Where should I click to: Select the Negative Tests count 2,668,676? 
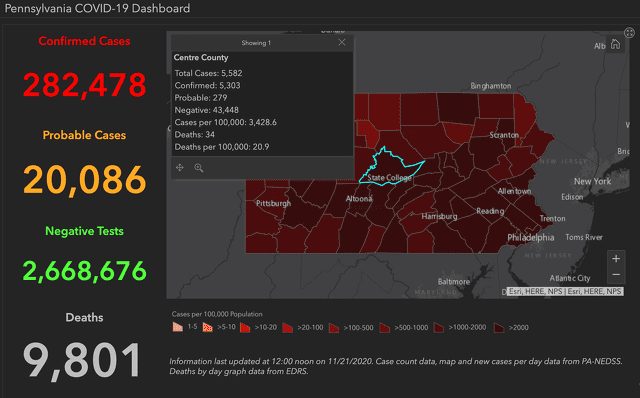(x=84, y=271)
